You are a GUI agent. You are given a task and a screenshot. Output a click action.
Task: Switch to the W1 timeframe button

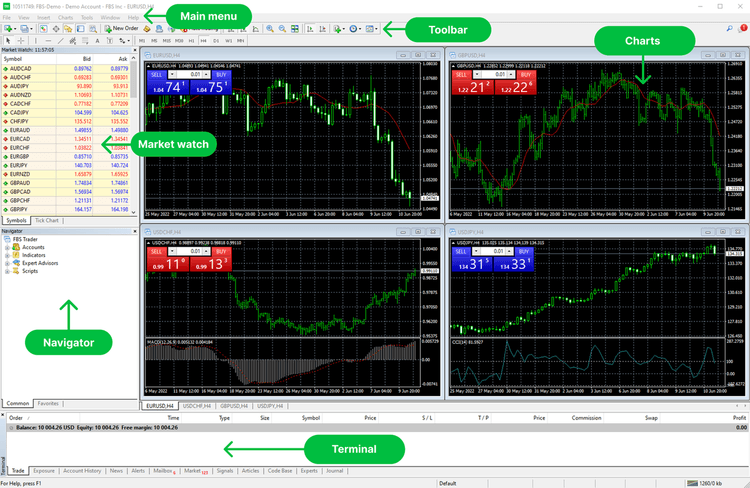point(228,41)
